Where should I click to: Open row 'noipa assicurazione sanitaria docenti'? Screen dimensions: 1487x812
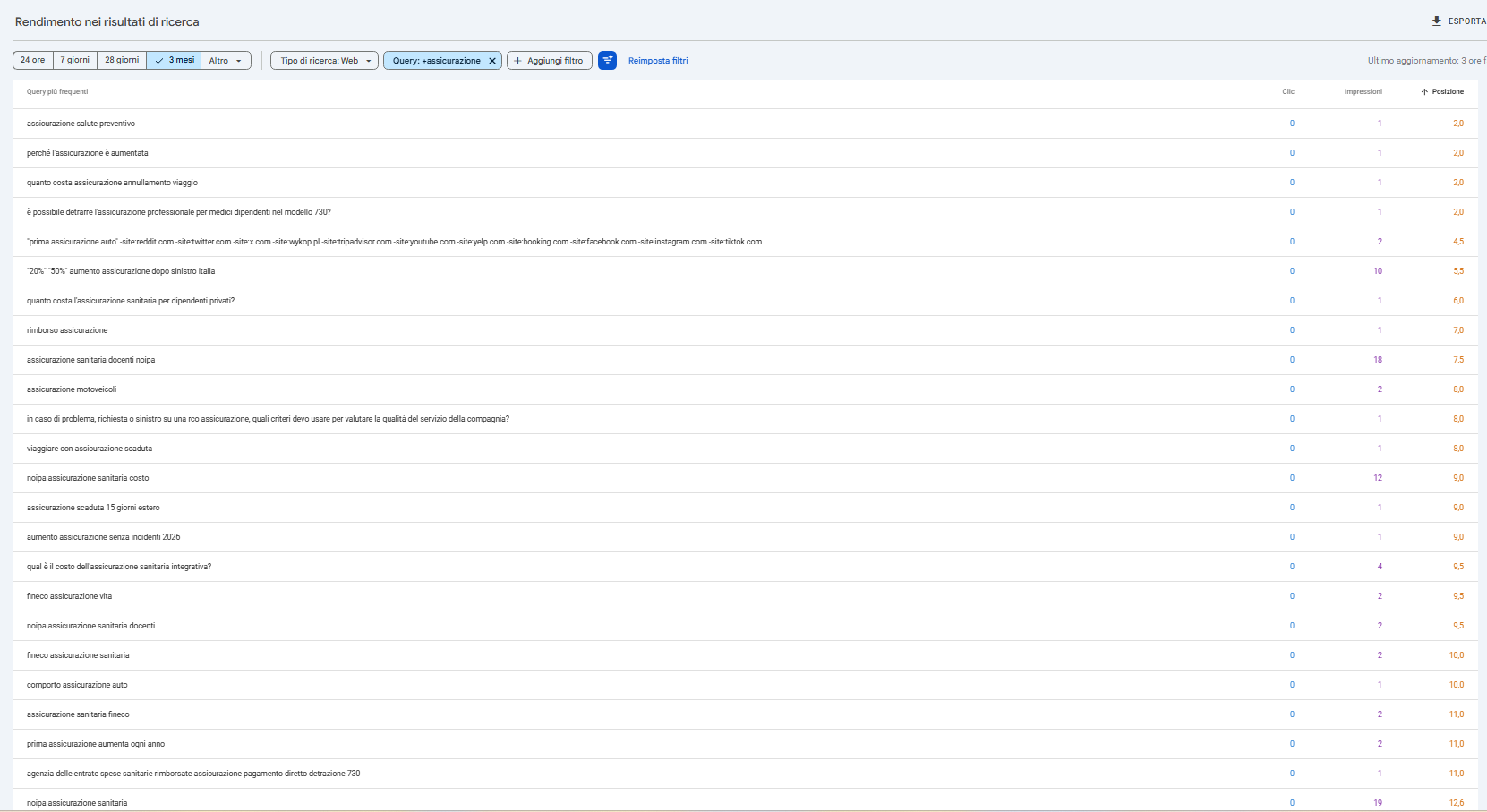pyautogui.click(x=745, y=626)
